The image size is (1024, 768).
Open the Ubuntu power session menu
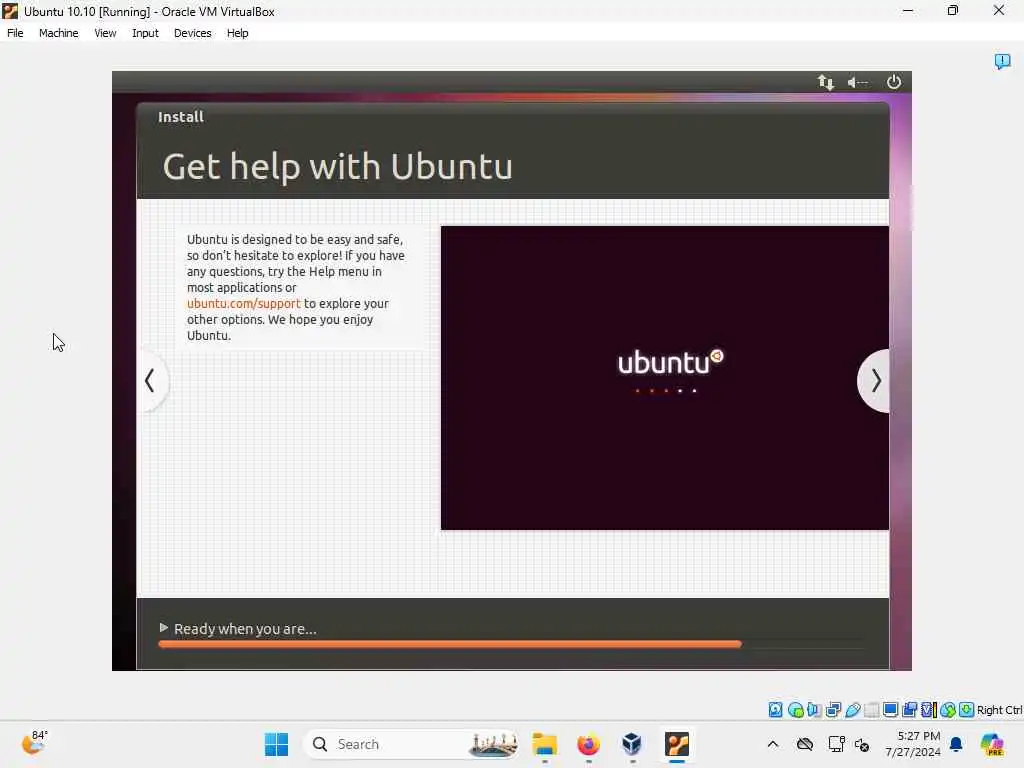point(893,82)
